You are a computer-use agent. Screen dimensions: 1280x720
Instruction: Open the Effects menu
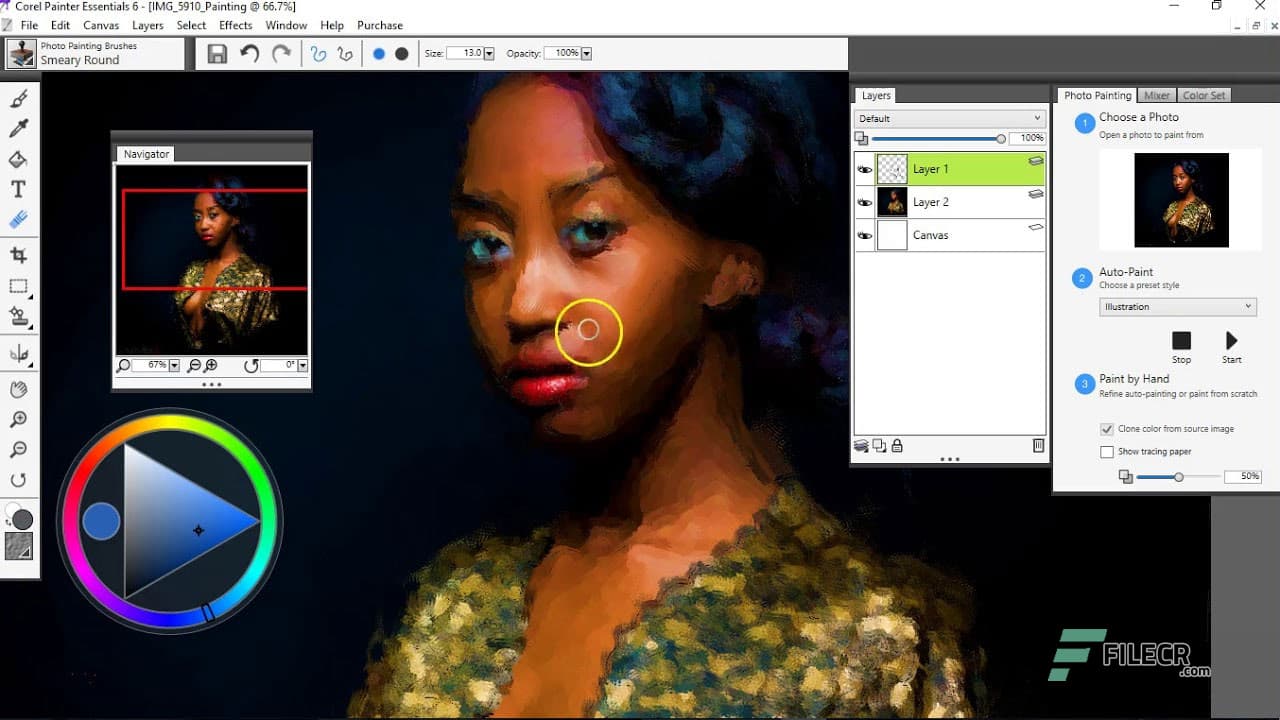pyautogui.click(x=235, y=25)
